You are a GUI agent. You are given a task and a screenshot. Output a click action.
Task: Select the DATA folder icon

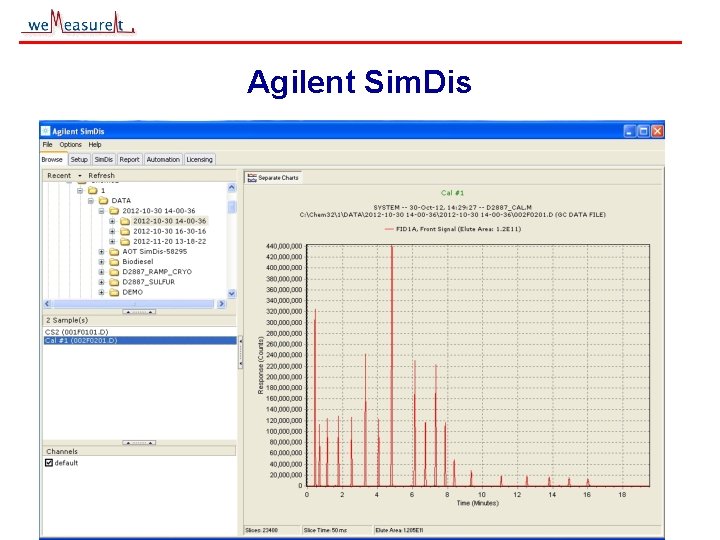pos(103,200)
